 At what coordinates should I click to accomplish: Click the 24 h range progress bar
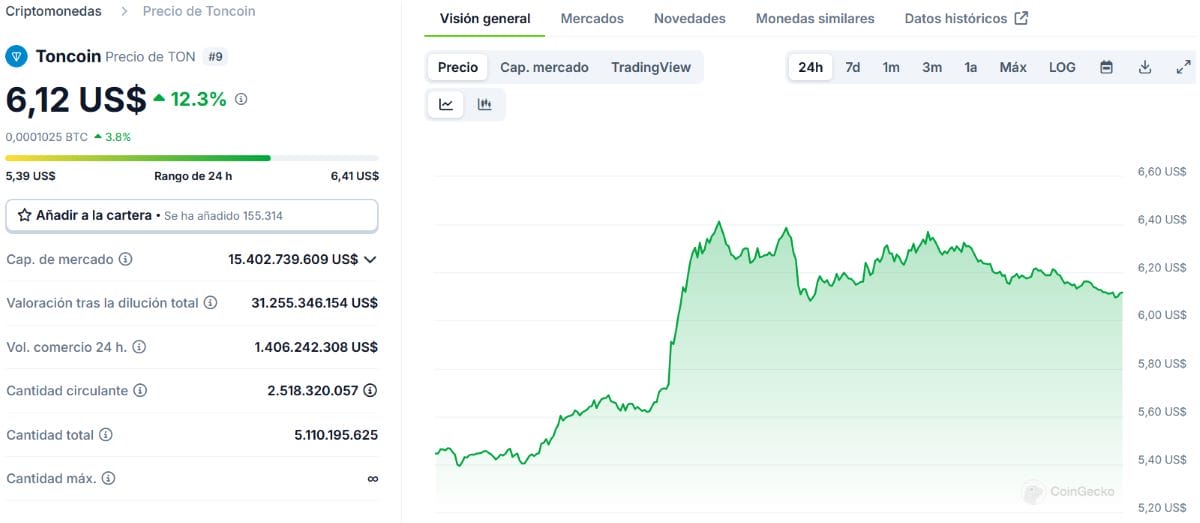pos(192,158)
